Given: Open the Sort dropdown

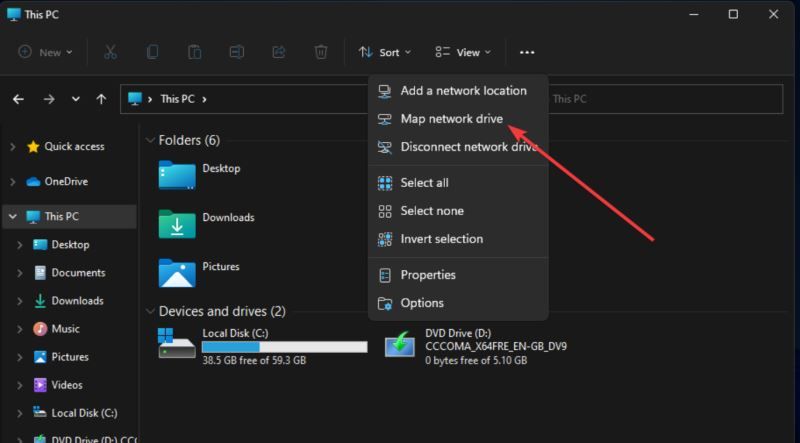Looking at the screenshot, I should click(x=385, y=52).
